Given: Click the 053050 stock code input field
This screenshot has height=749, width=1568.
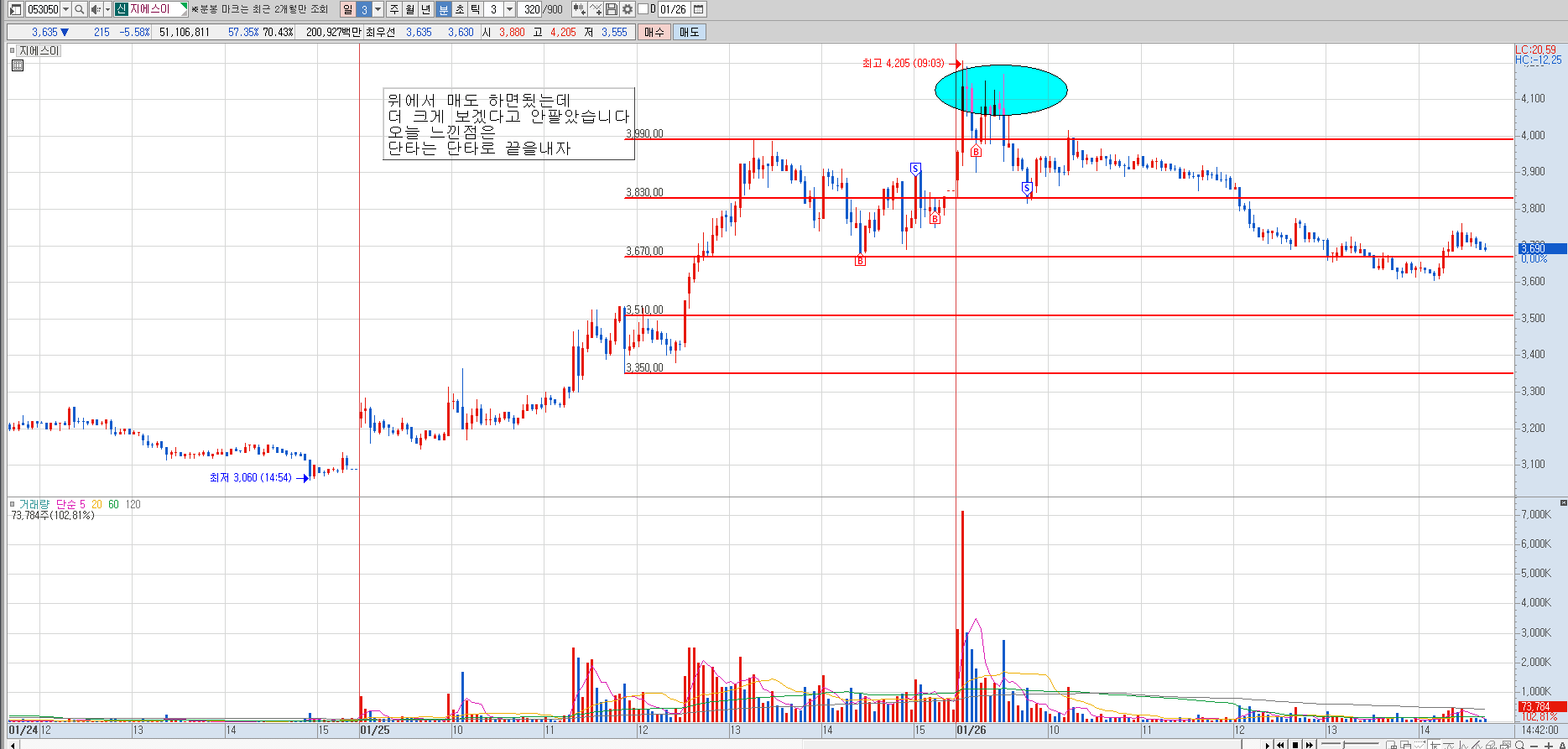Looking at the screenshot, I should pyautogui.click(x=43, y=9).
